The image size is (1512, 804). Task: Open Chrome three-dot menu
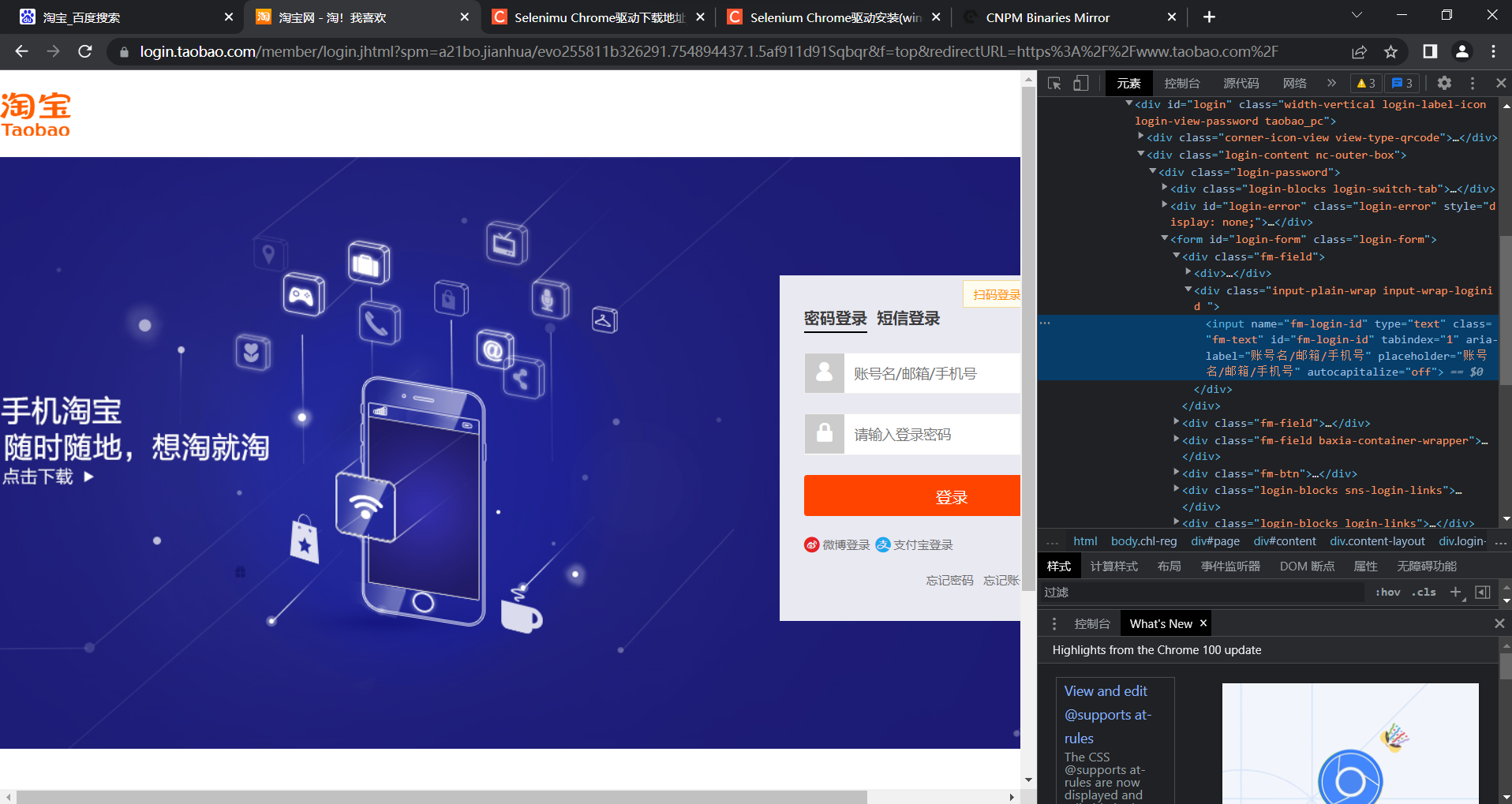(x=1493, y=51)
